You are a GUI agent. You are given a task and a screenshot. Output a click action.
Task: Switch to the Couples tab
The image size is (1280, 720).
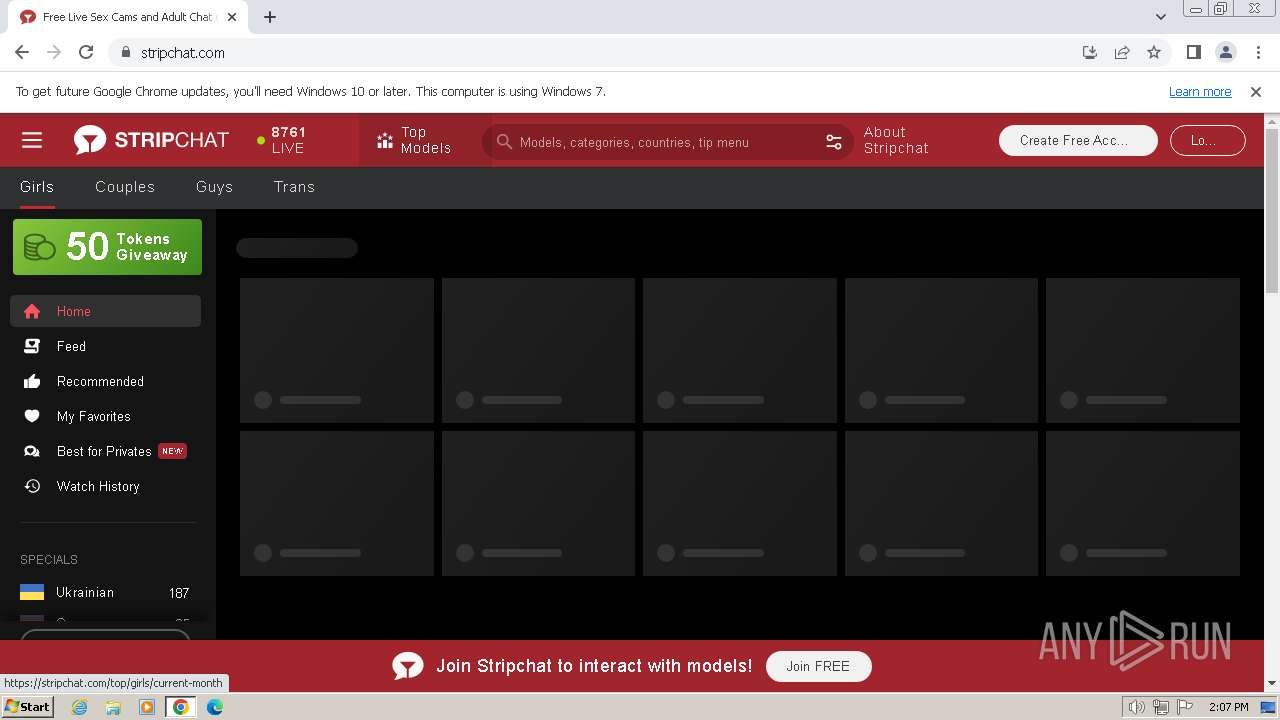coord(125,187)
